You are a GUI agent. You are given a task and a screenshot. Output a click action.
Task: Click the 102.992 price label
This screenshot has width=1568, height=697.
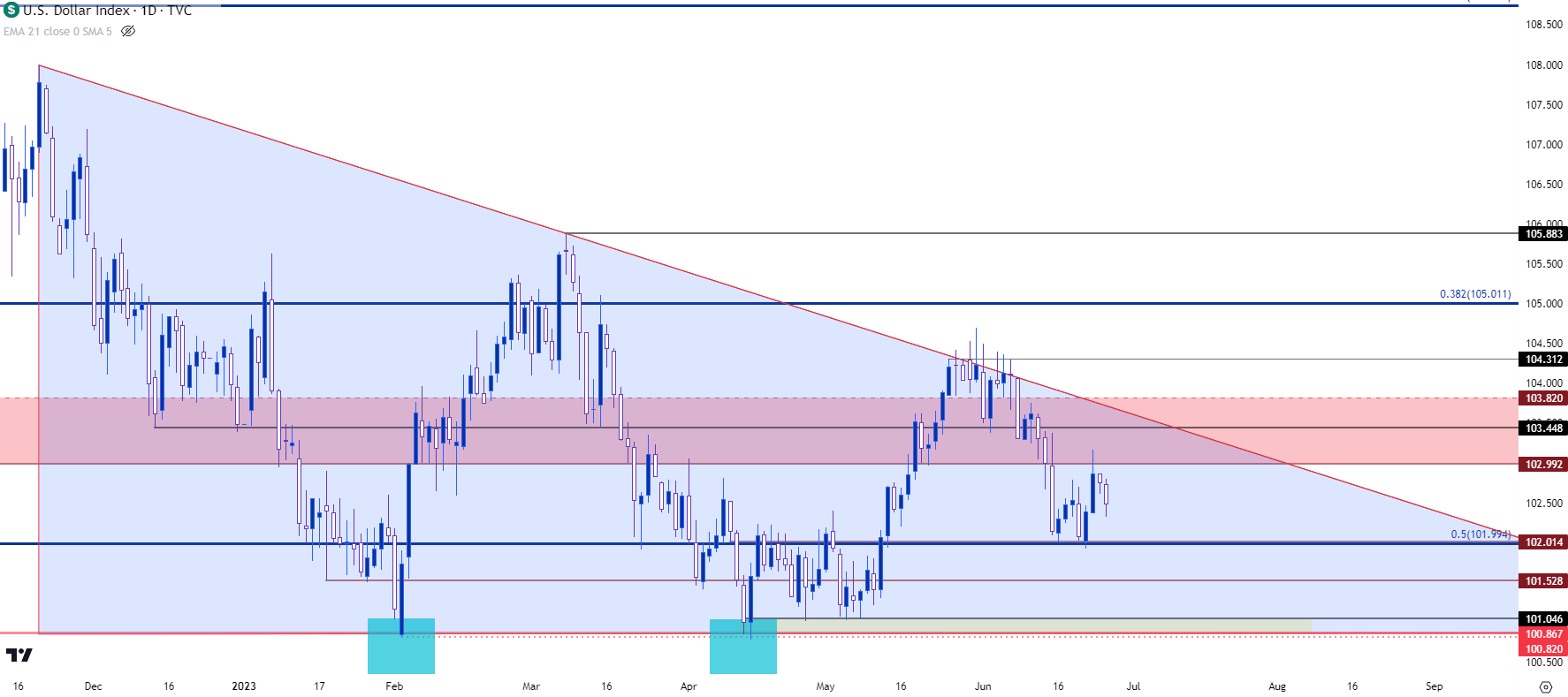coord(1543,465)
